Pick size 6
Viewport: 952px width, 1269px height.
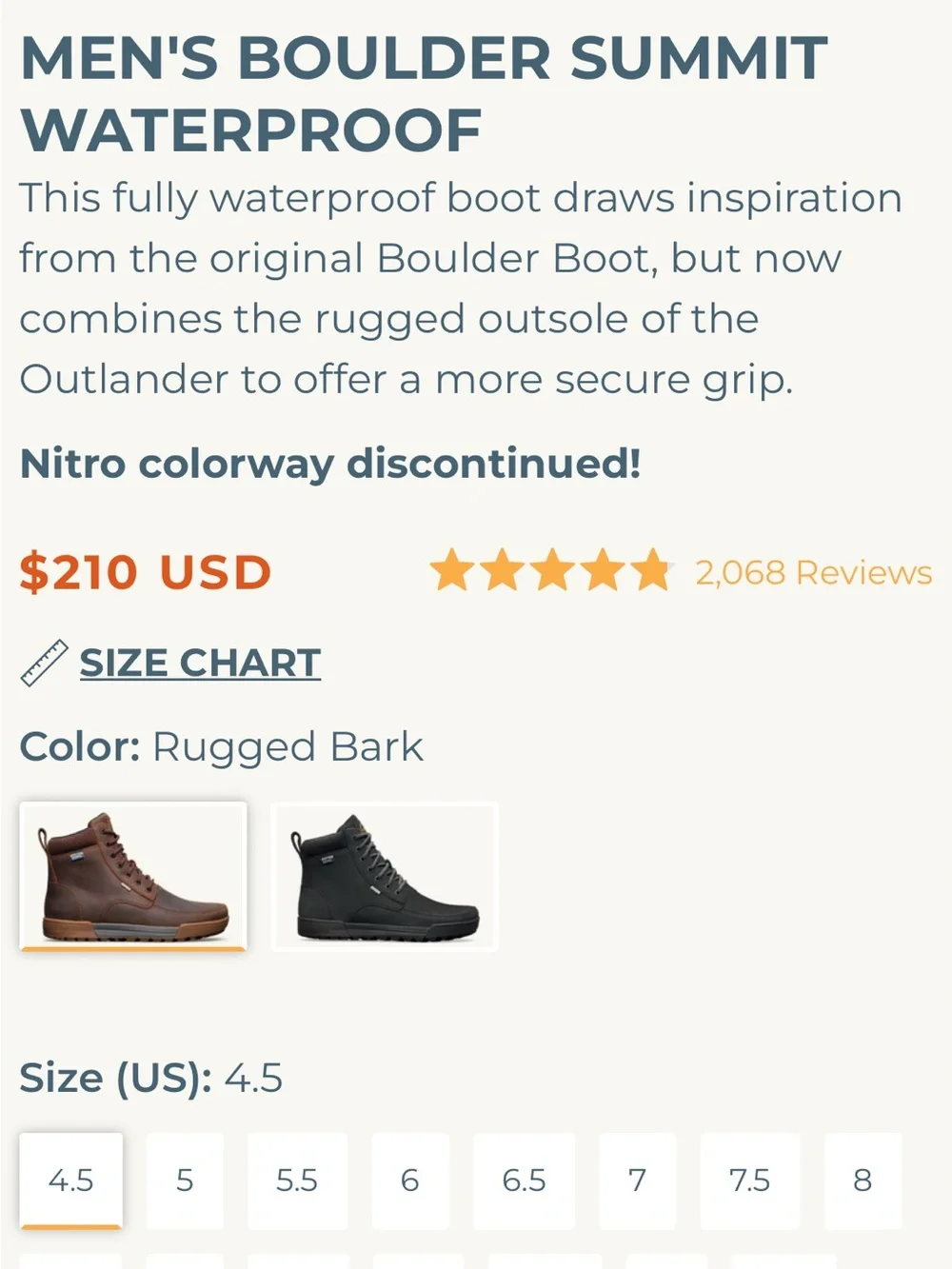pyautogui.click(x=410, y=1180)
